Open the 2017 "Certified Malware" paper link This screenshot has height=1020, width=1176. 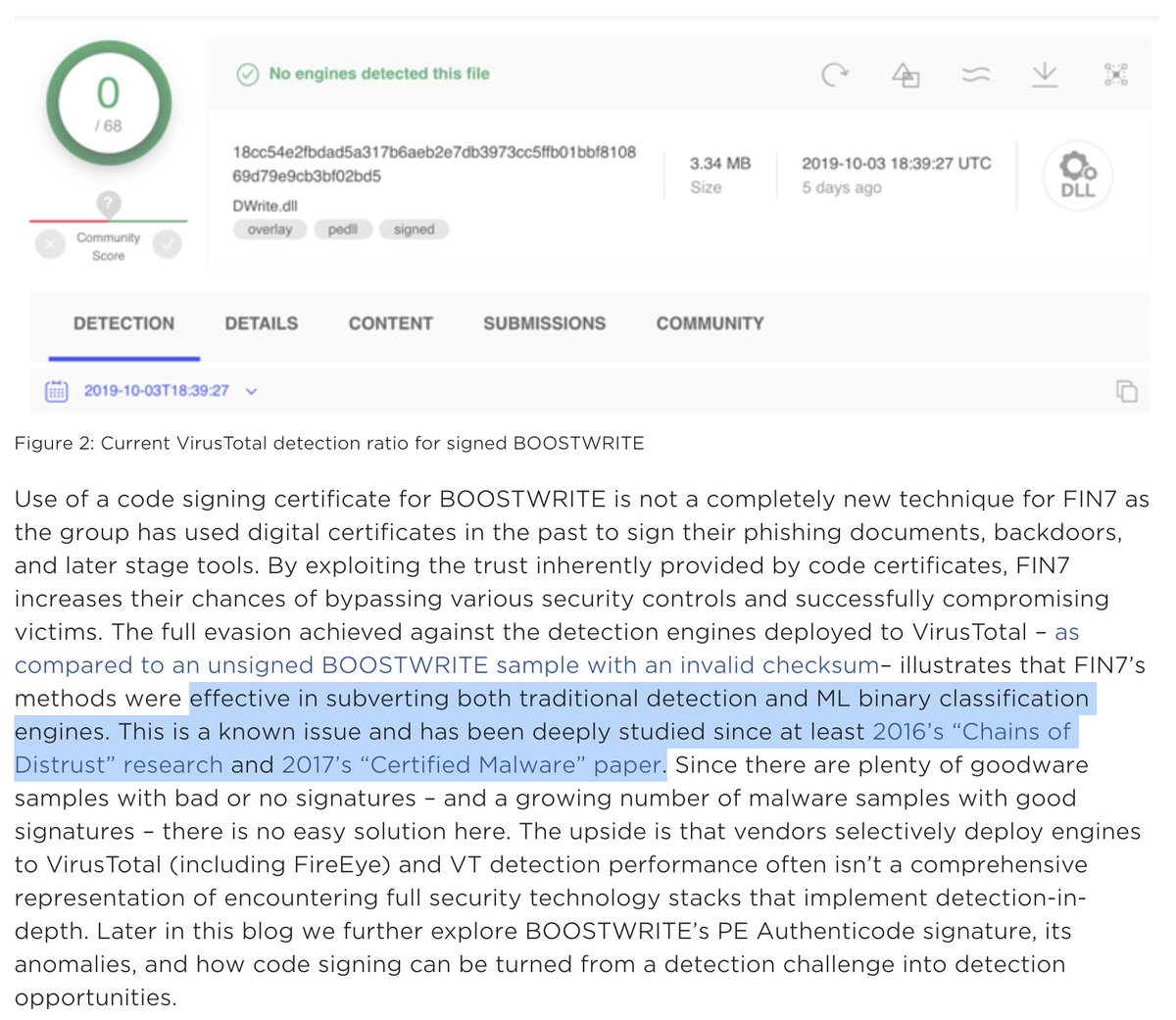tap(473, 765)
